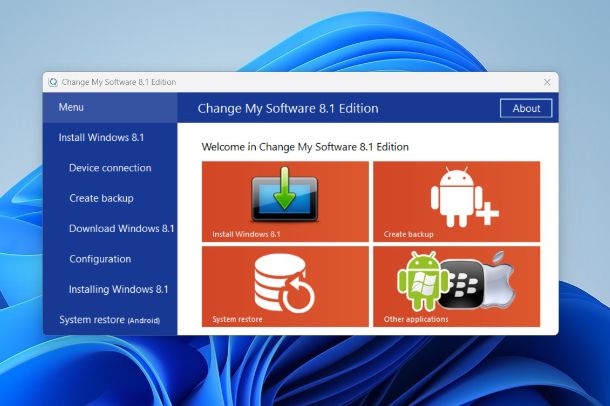Open the About button
The height and width of the screenshot is (406, 610).
tap(526, 108)
